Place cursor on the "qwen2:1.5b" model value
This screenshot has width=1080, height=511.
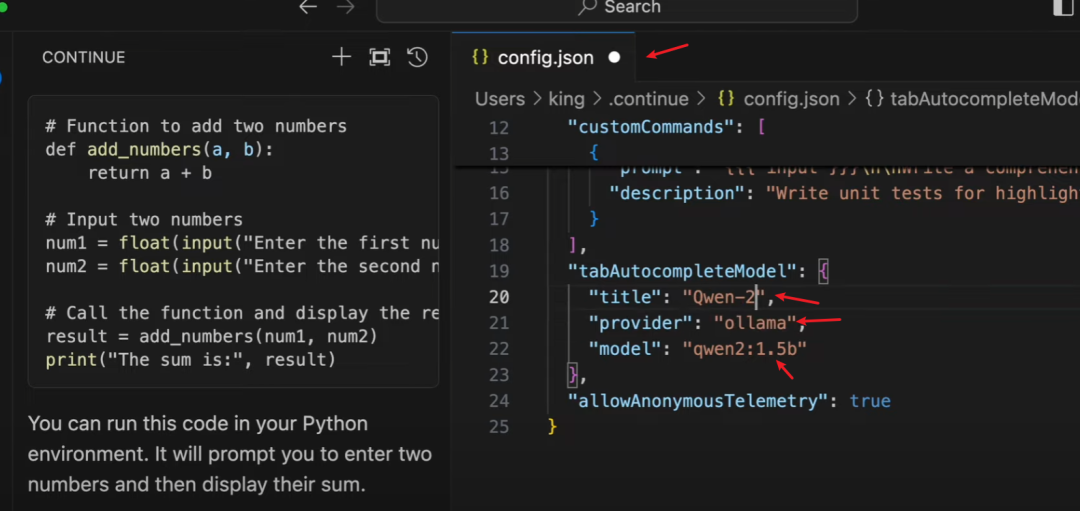coord(745,349)
